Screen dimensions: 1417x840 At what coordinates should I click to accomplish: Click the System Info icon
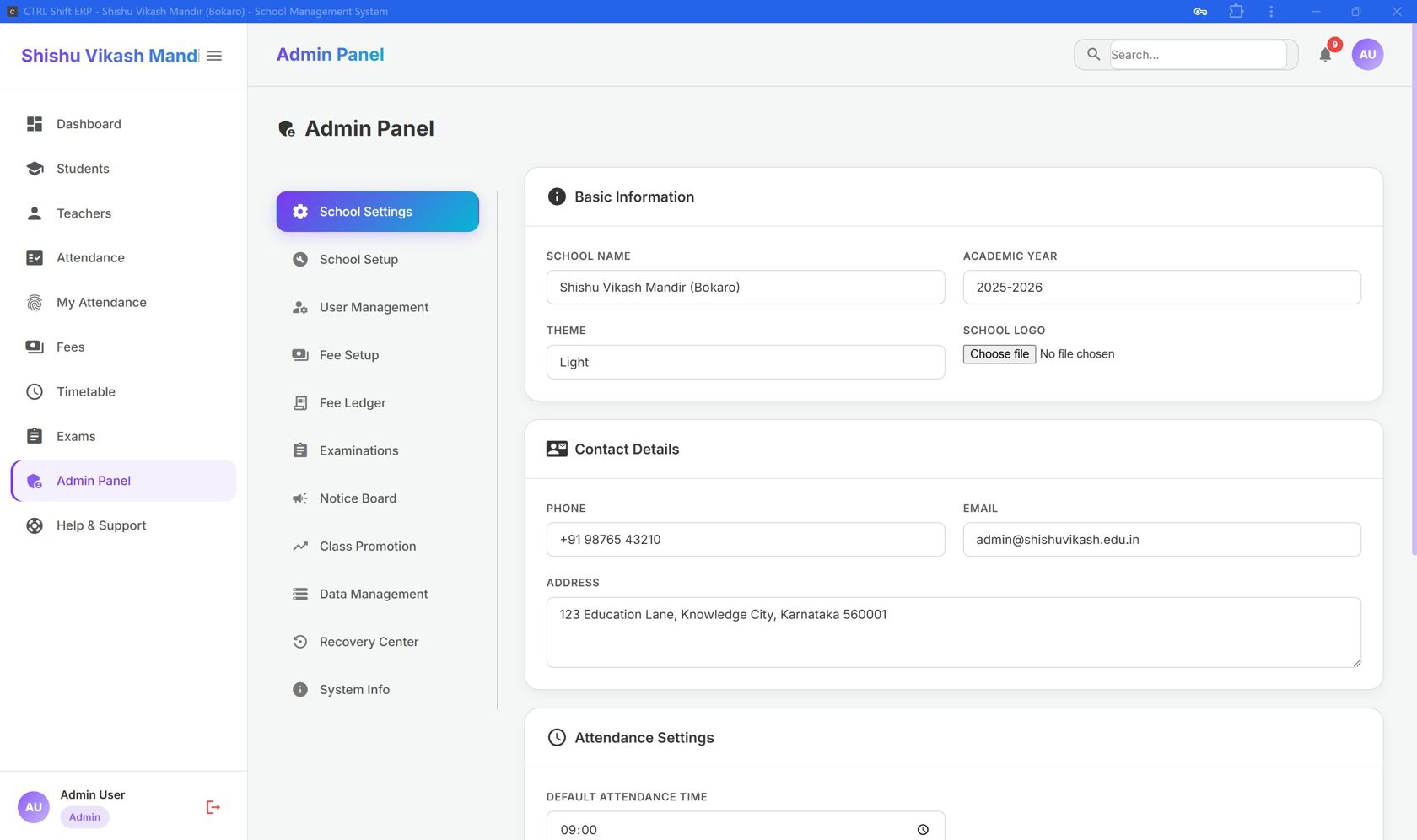[x=300, y=690]
